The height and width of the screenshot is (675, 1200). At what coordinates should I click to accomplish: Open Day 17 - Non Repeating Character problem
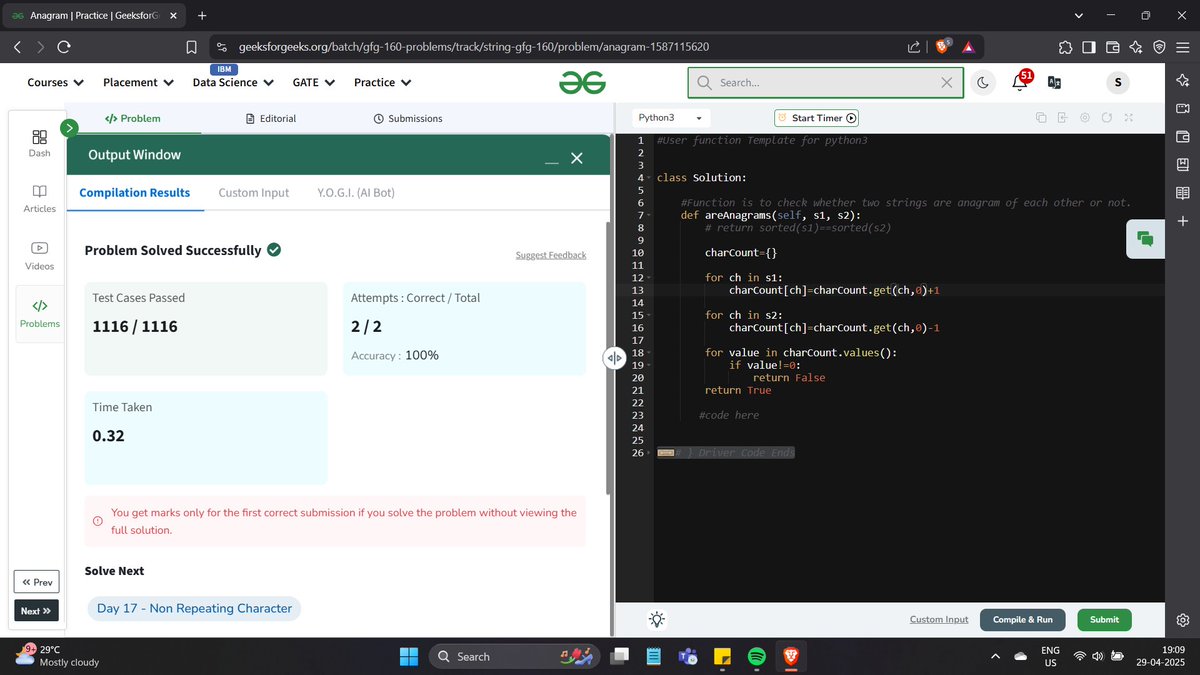pyautogui.click(x=194, y=608)
